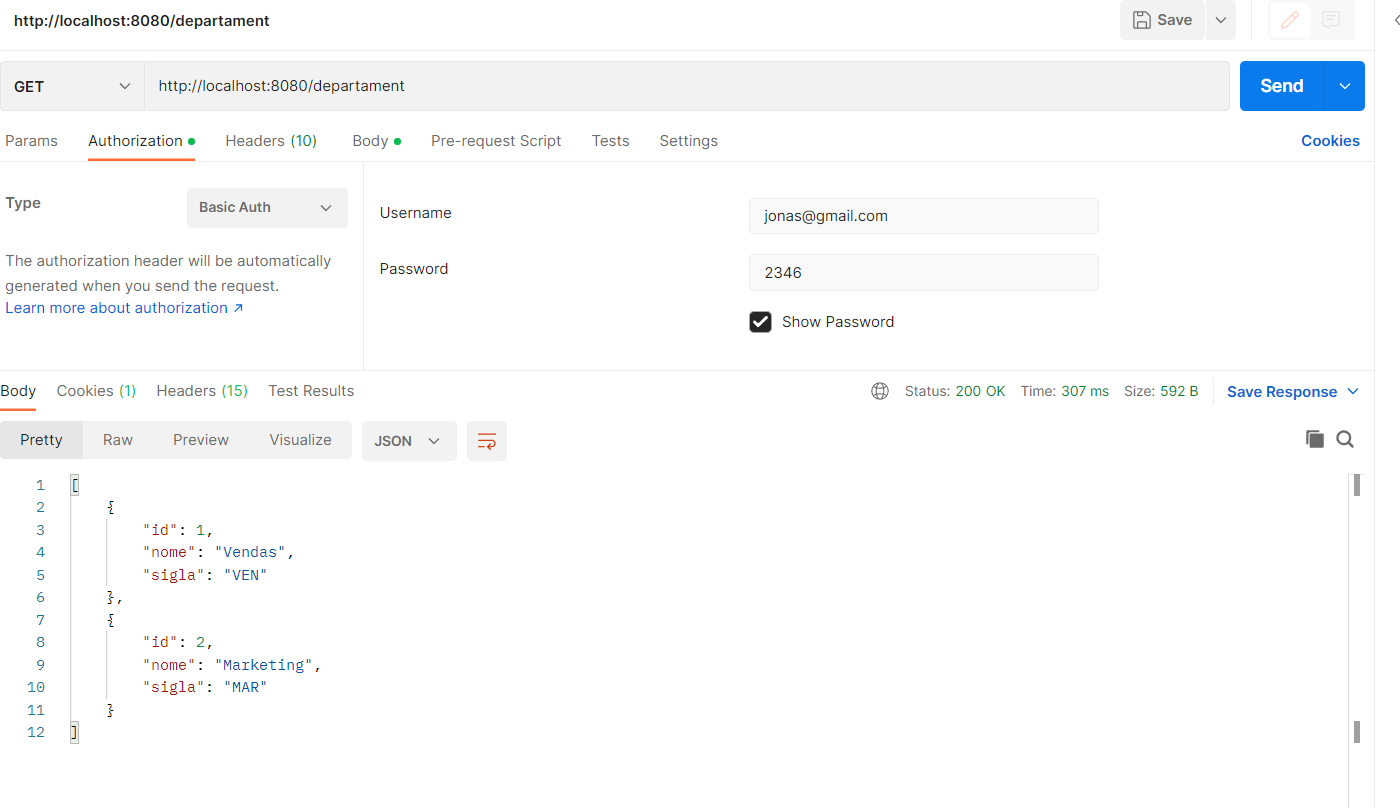Select the Pretty view tab
This screenshot has width=1400, height=808.
pyautogui.click(x=41, y=439)
